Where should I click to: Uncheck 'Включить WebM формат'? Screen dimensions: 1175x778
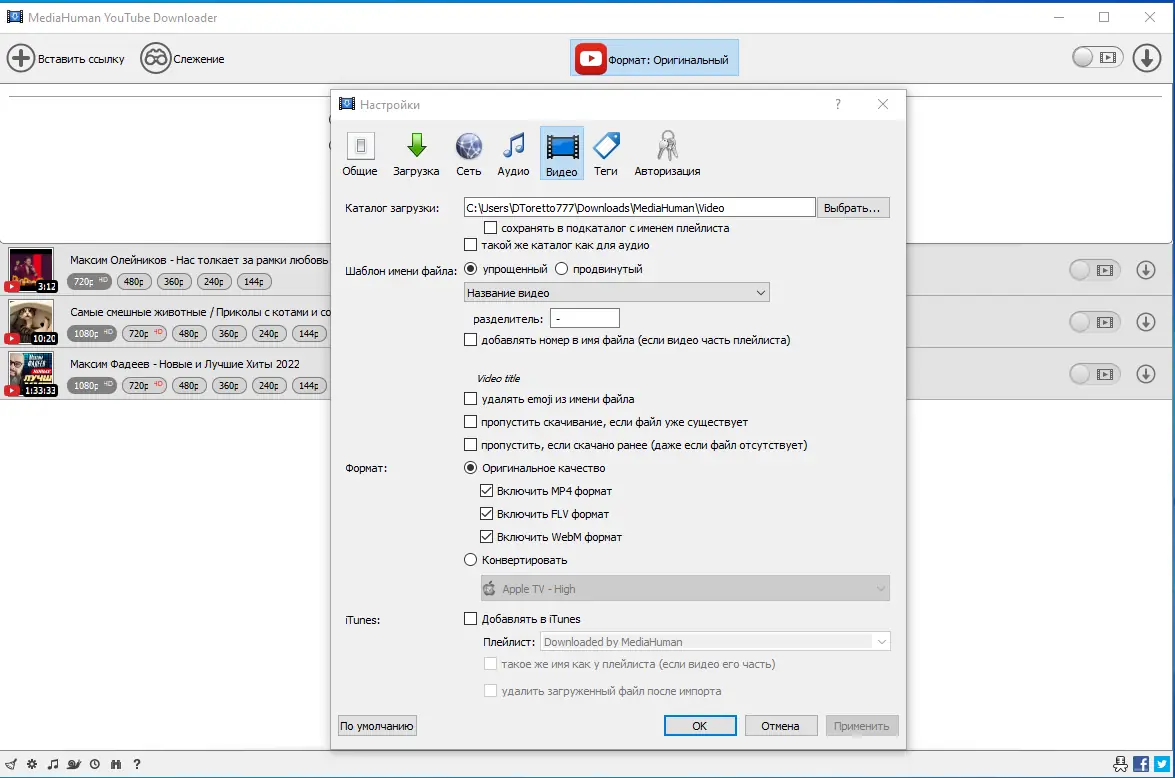pos(486,537)
